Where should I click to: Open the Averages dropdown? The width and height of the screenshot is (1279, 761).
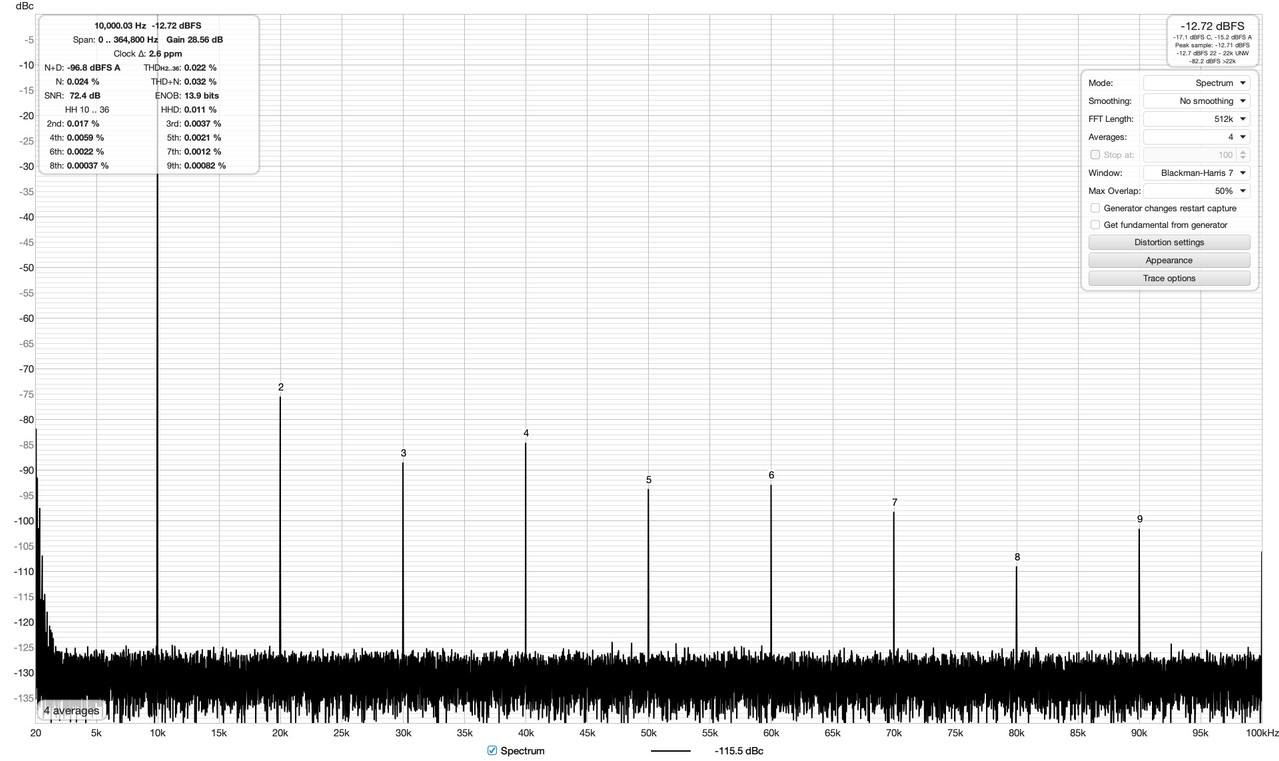(1197, 137)
